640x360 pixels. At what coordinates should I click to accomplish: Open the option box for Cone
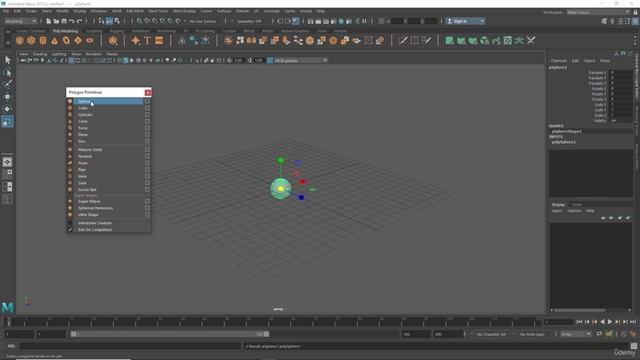[x=147, y=121]
